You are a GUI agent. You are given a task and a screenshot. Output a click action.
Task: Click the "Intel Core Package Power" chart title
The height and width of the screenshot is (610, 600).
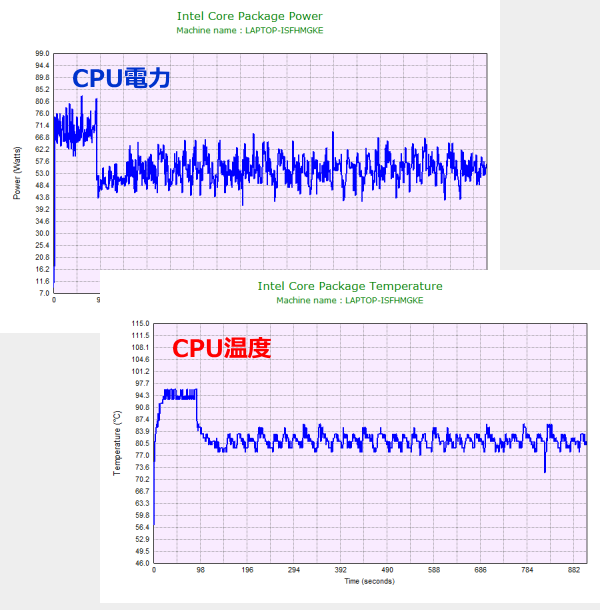(250, 16)
